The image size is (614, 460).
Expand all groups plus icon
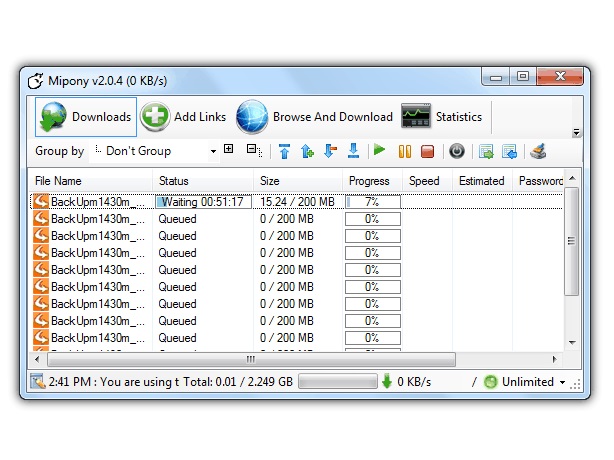pos(229,149)
